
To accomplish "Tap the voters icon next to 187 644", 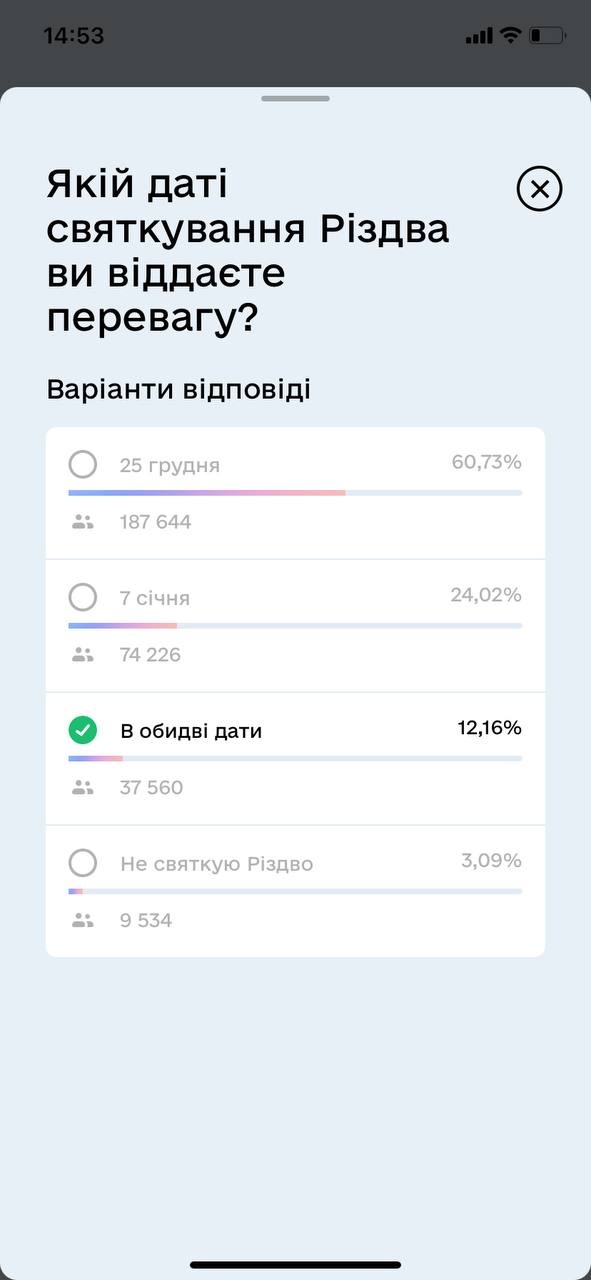I will (83, 522).
